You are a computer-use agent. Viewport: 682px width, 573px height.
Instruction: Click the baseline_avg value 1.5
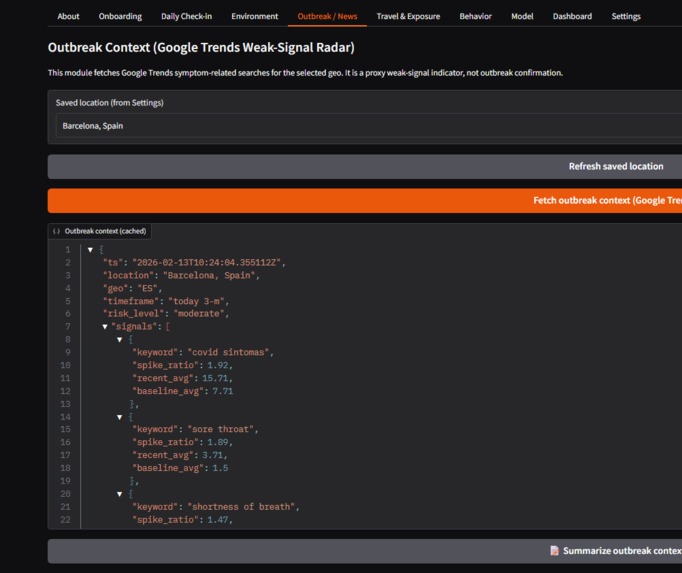(220, 468)
